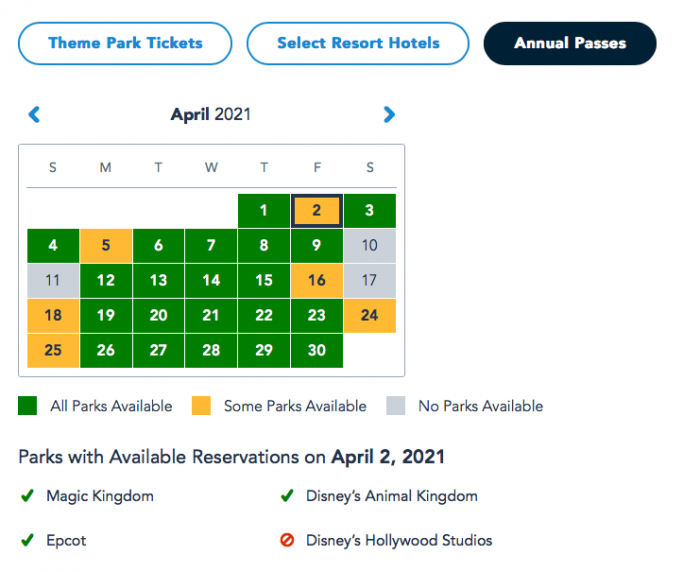
Task: Select April 1 green date cell
Action: tap(263, 211)
